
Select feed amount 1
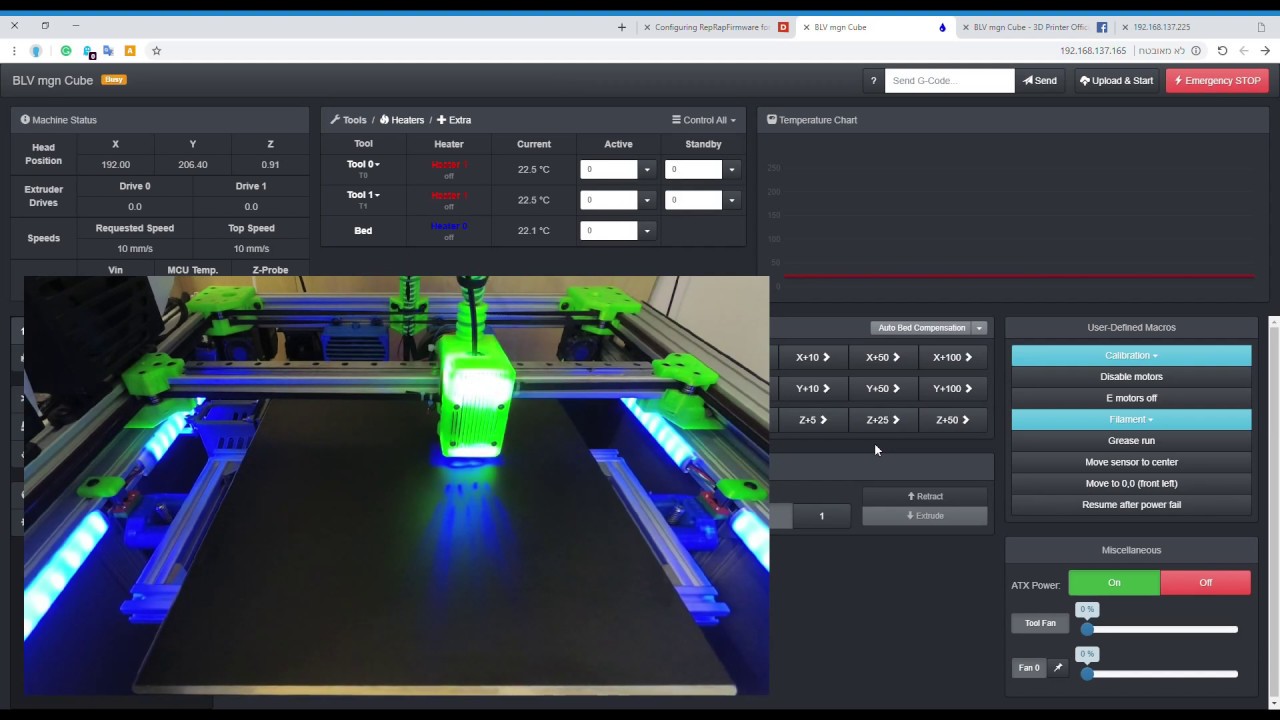click(822, 516)
